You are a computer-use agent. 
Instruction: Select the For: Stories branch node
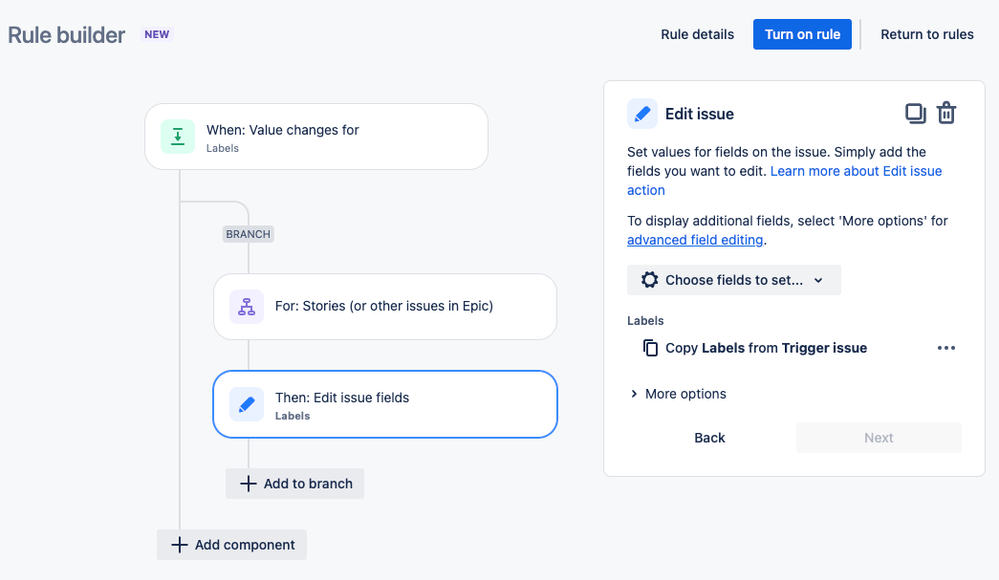(x=385, y=307)
